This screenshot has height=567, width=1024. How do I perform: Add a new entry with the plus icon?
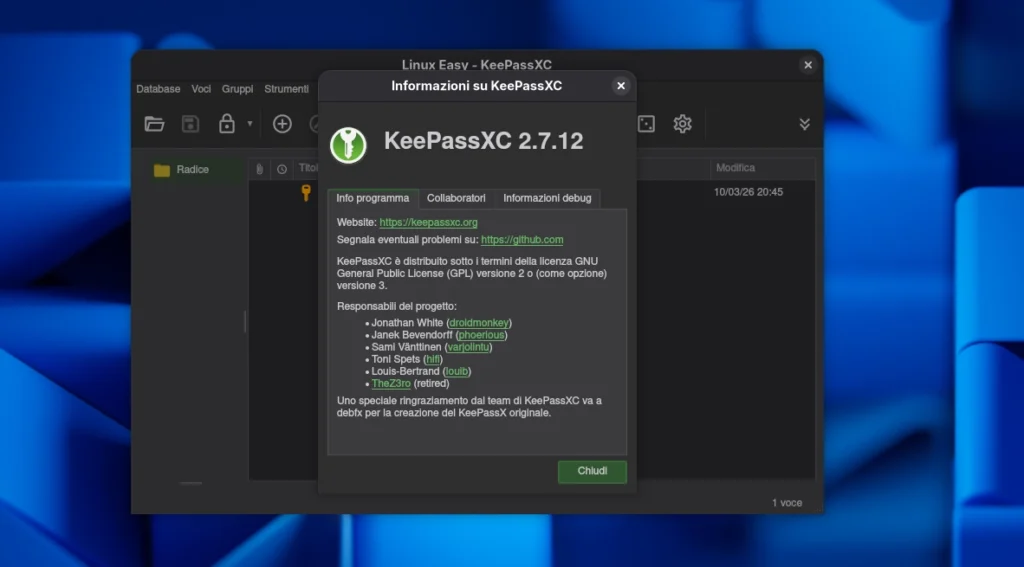coord(282,123)
